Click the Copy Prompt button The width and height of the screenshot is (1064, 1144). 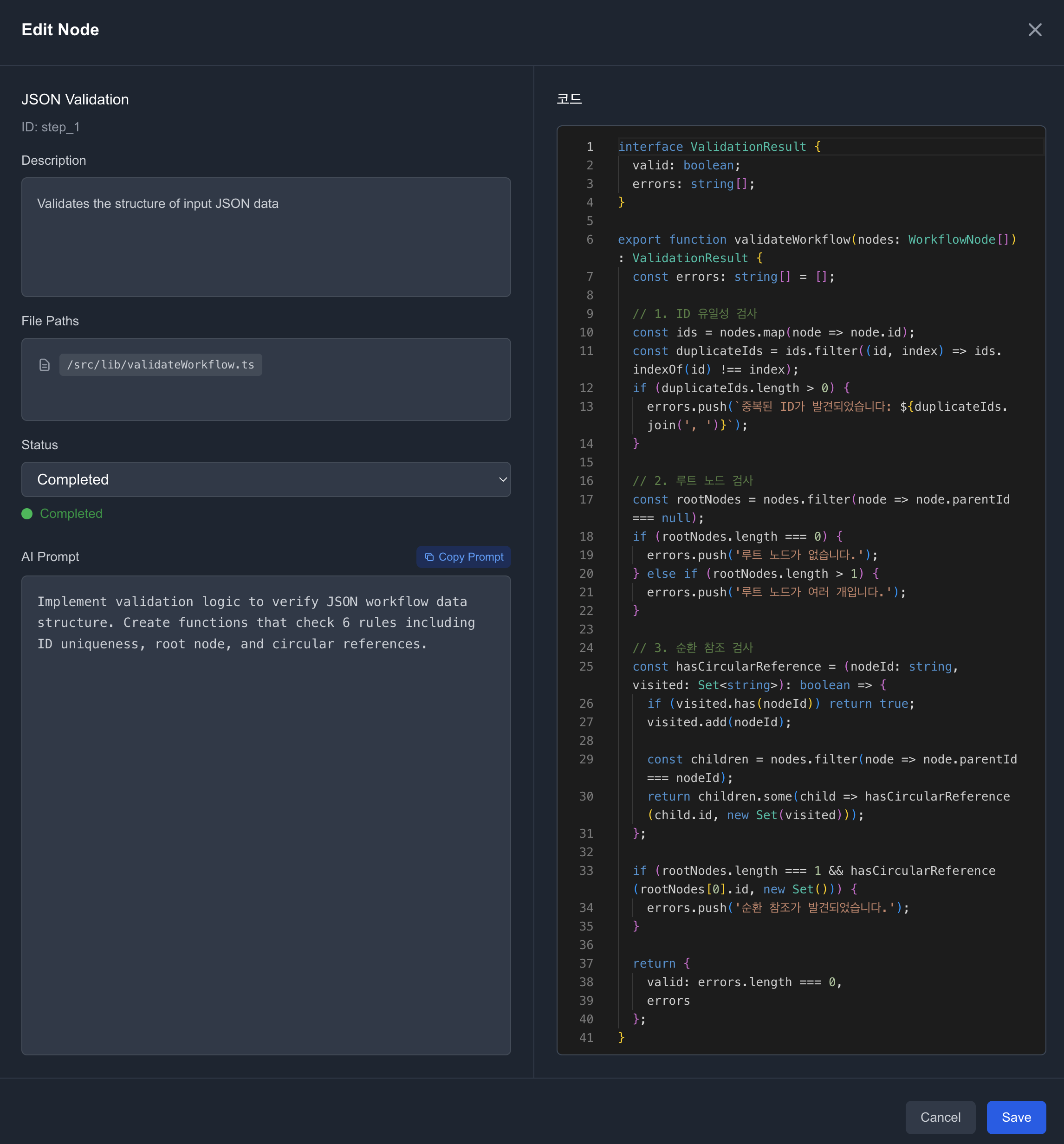click(x=463, y=557)
